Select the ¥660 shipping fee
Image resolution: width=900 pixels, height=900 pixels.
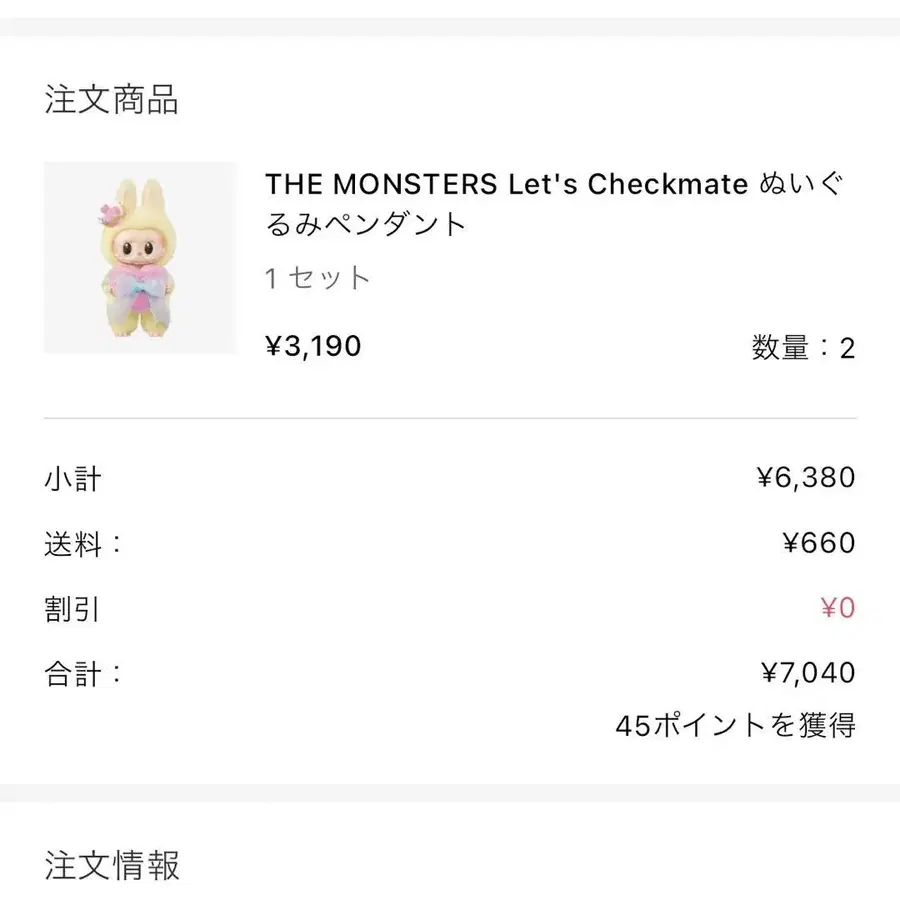(818, 543)
